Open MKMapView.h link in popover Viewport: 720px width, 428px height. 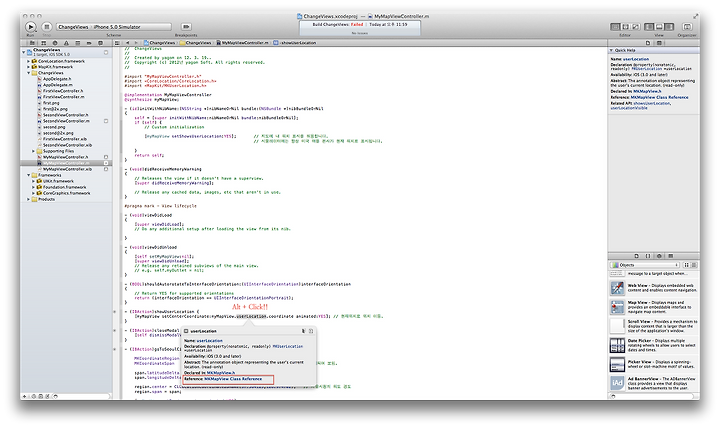(221, 373)
